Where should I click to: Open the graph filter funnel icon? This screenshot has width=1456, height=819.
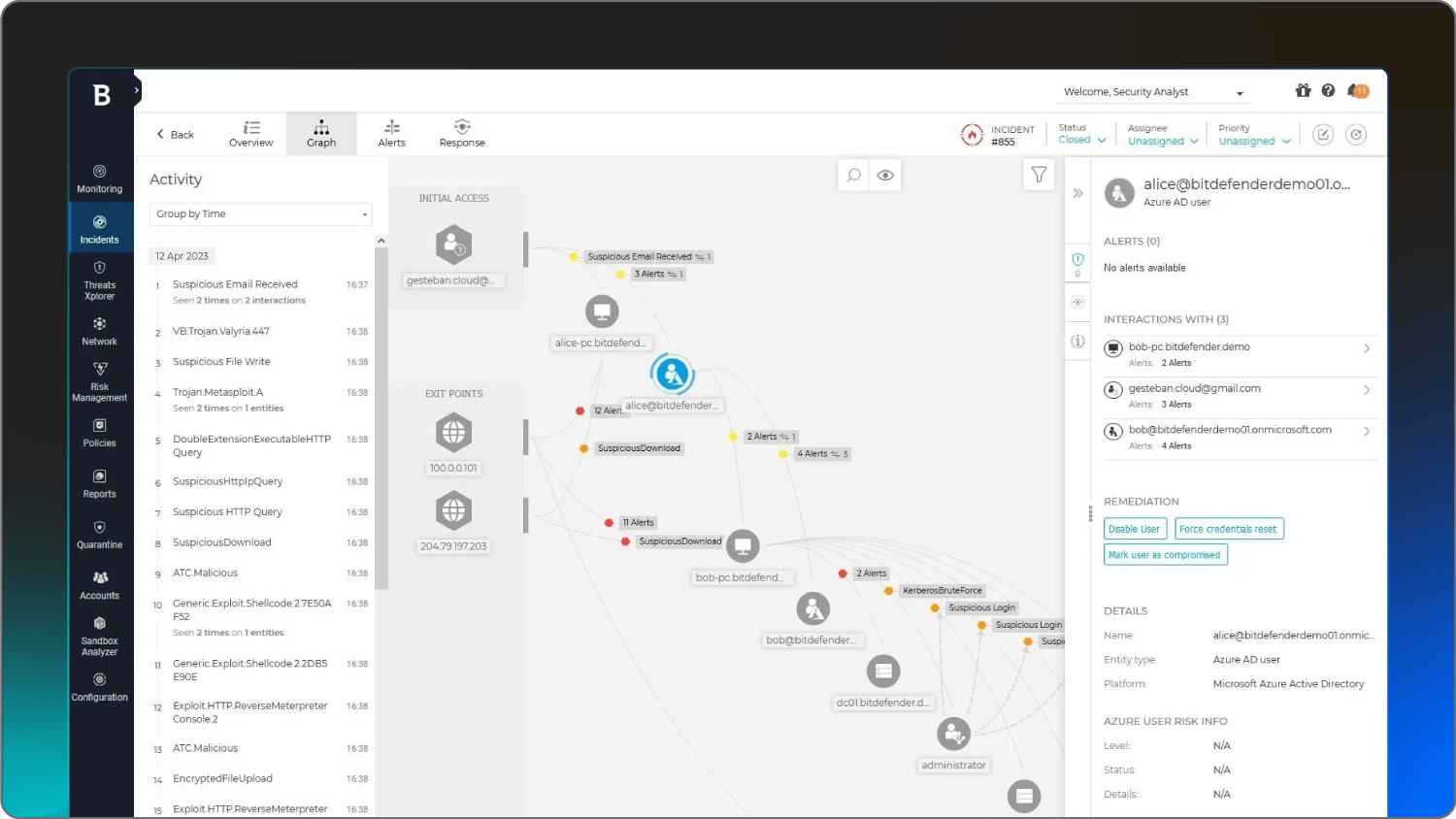point(1038,174)
